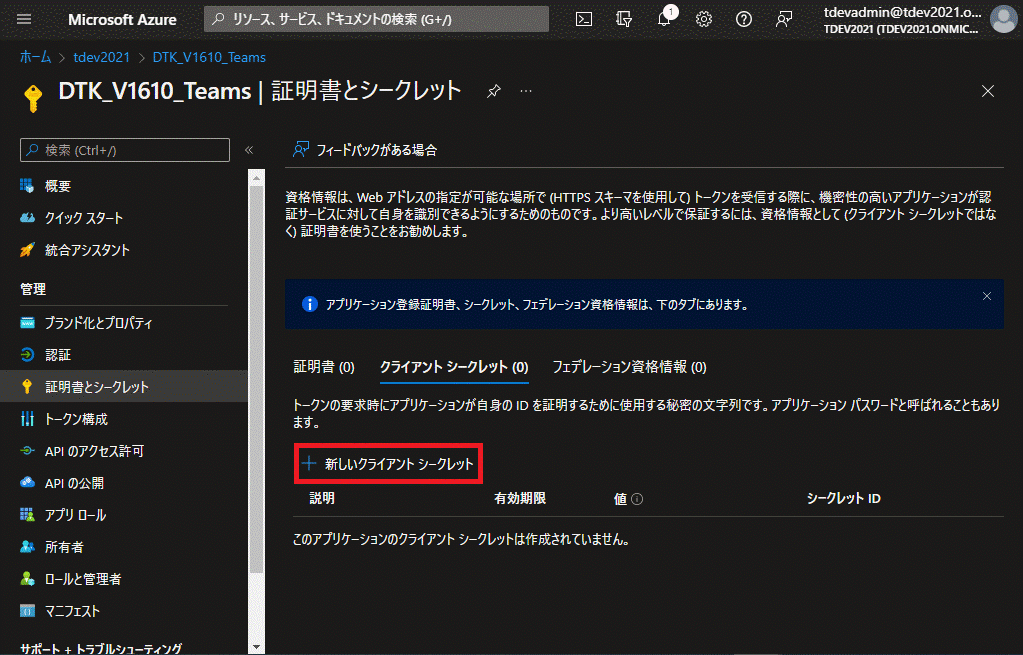
Task: Open the more options ellipsis by title
Action: point(526,91)
